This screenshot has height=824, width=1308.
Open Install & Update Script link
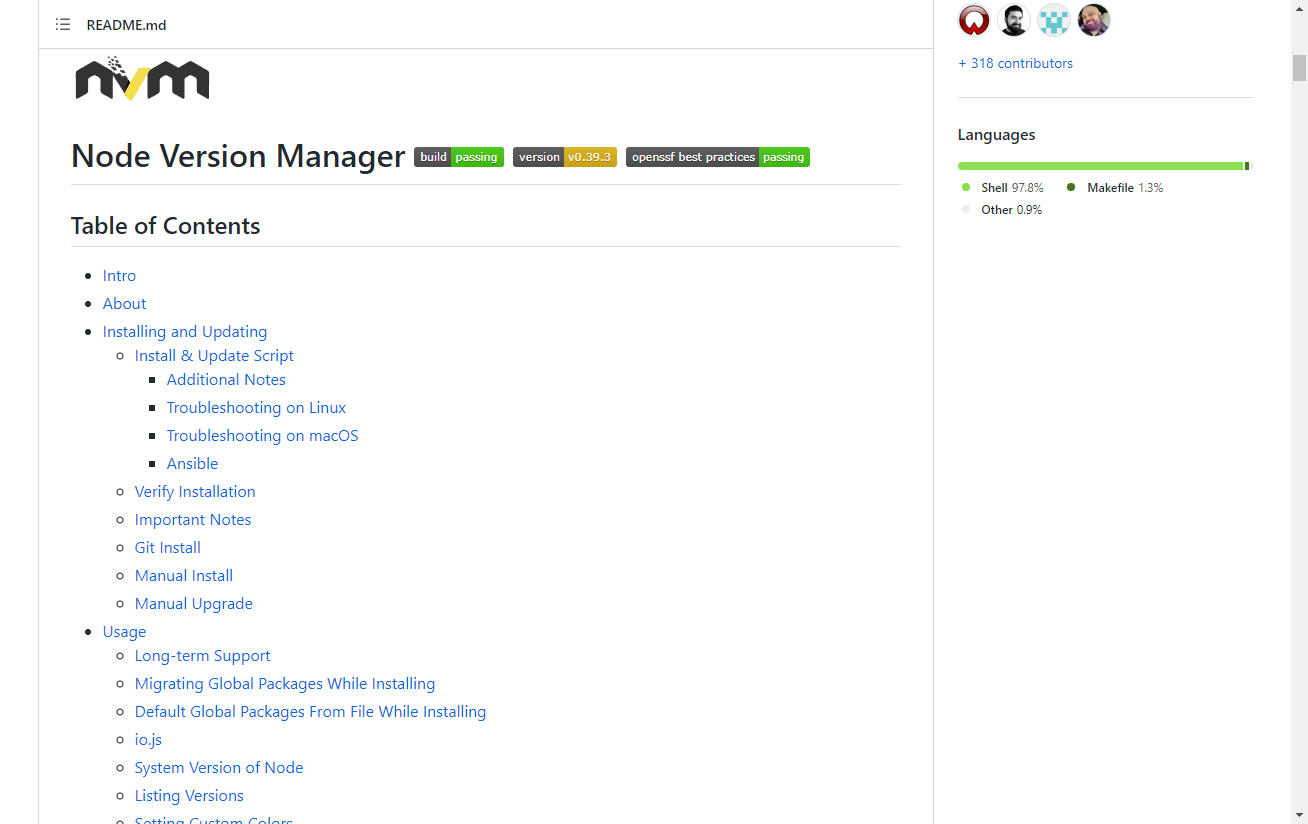214,356
